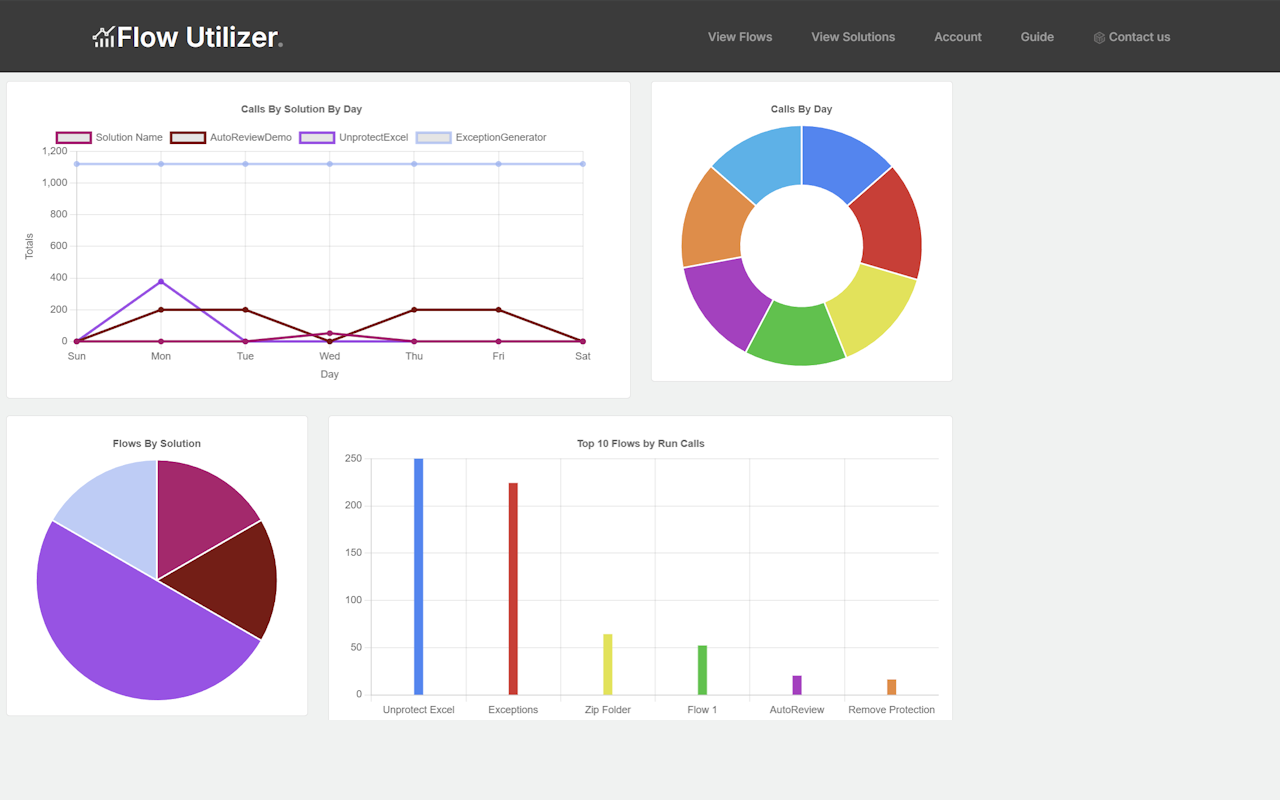This screenshot has height=800, width=1280.
Task: Select the green doughnut chart segment
Action: [797, 334]
